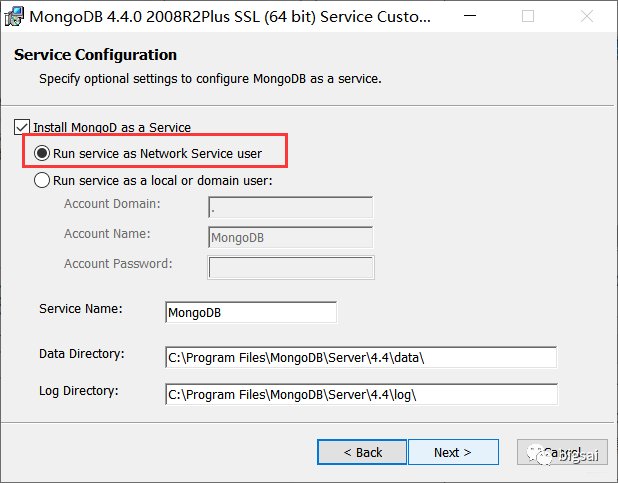Click into the Data Directory path field

click(x=360, y=357)
